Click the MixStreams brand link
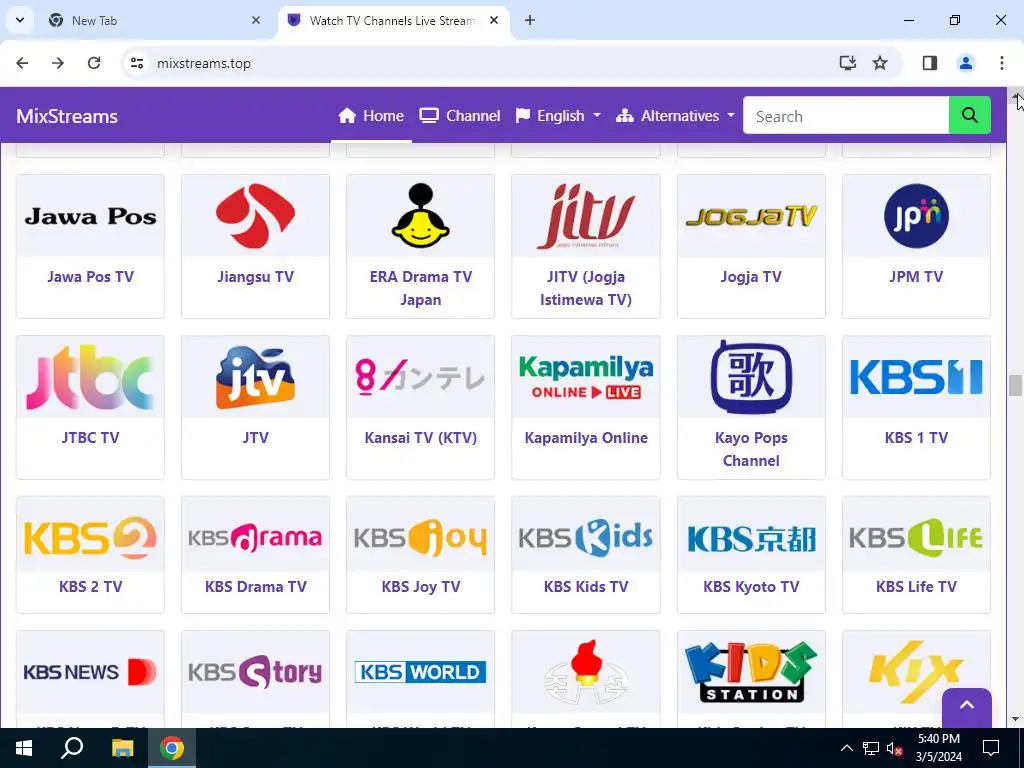1024x768 pixels. [x=67, y=116]
